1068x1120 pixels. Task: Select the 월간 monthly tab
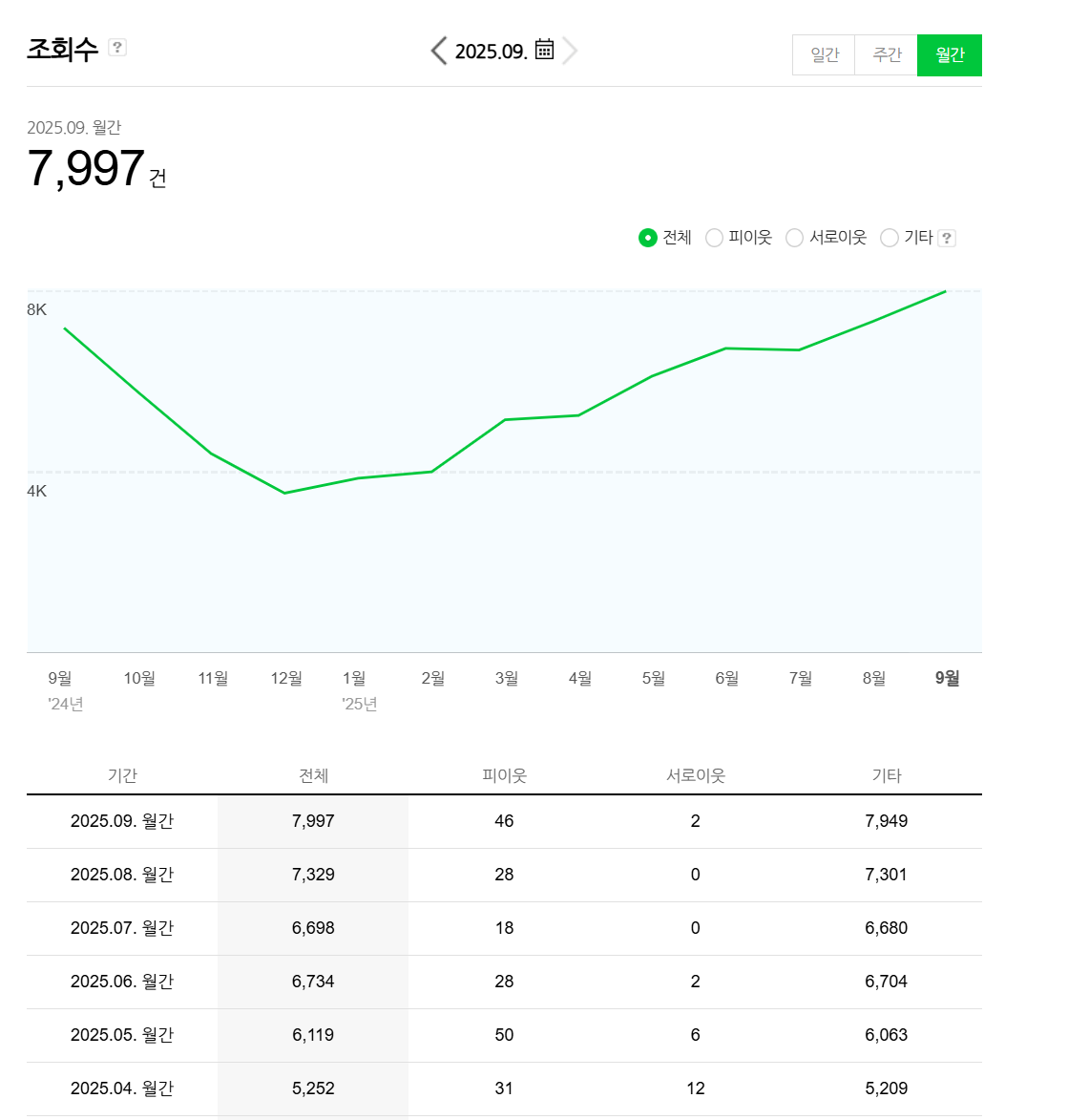[x=950, y=55]
